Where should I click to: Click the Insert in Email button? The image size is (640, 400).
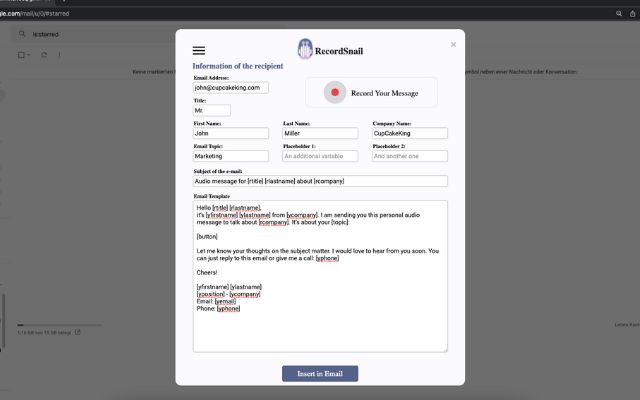click(320, 373)
